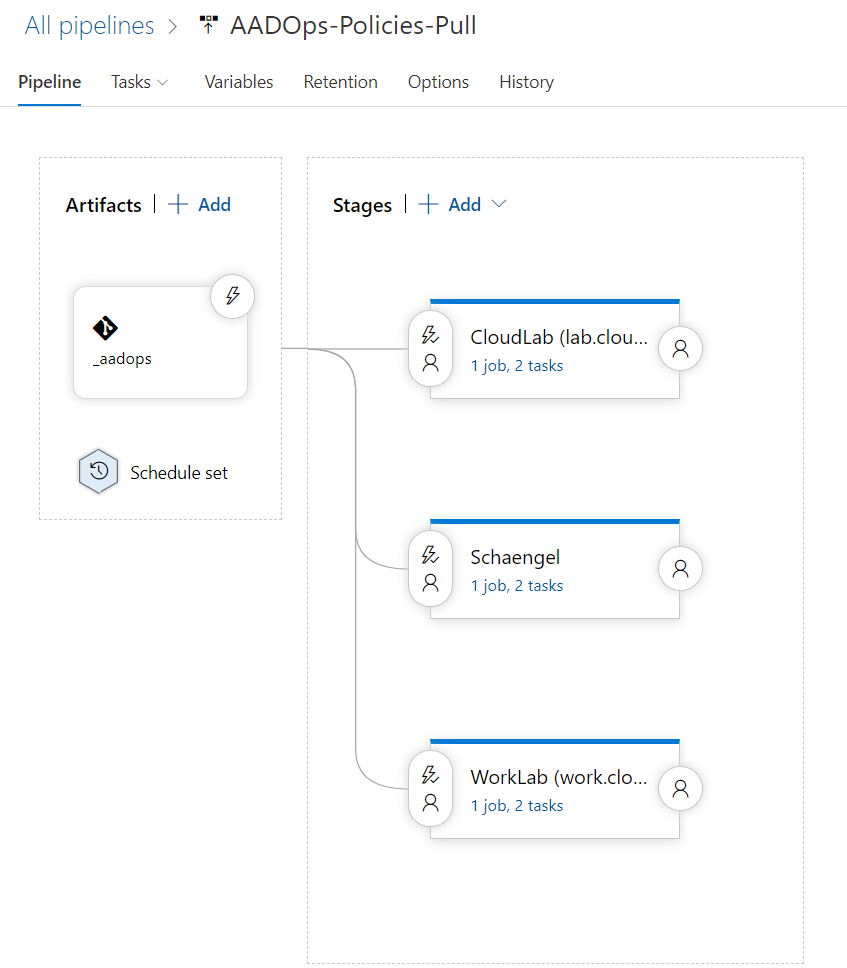Click the release pipeline icon in the breadcrumb
The height and width of the screenshot is (968, 847).
pyautogui.click(x=208, y=22)
